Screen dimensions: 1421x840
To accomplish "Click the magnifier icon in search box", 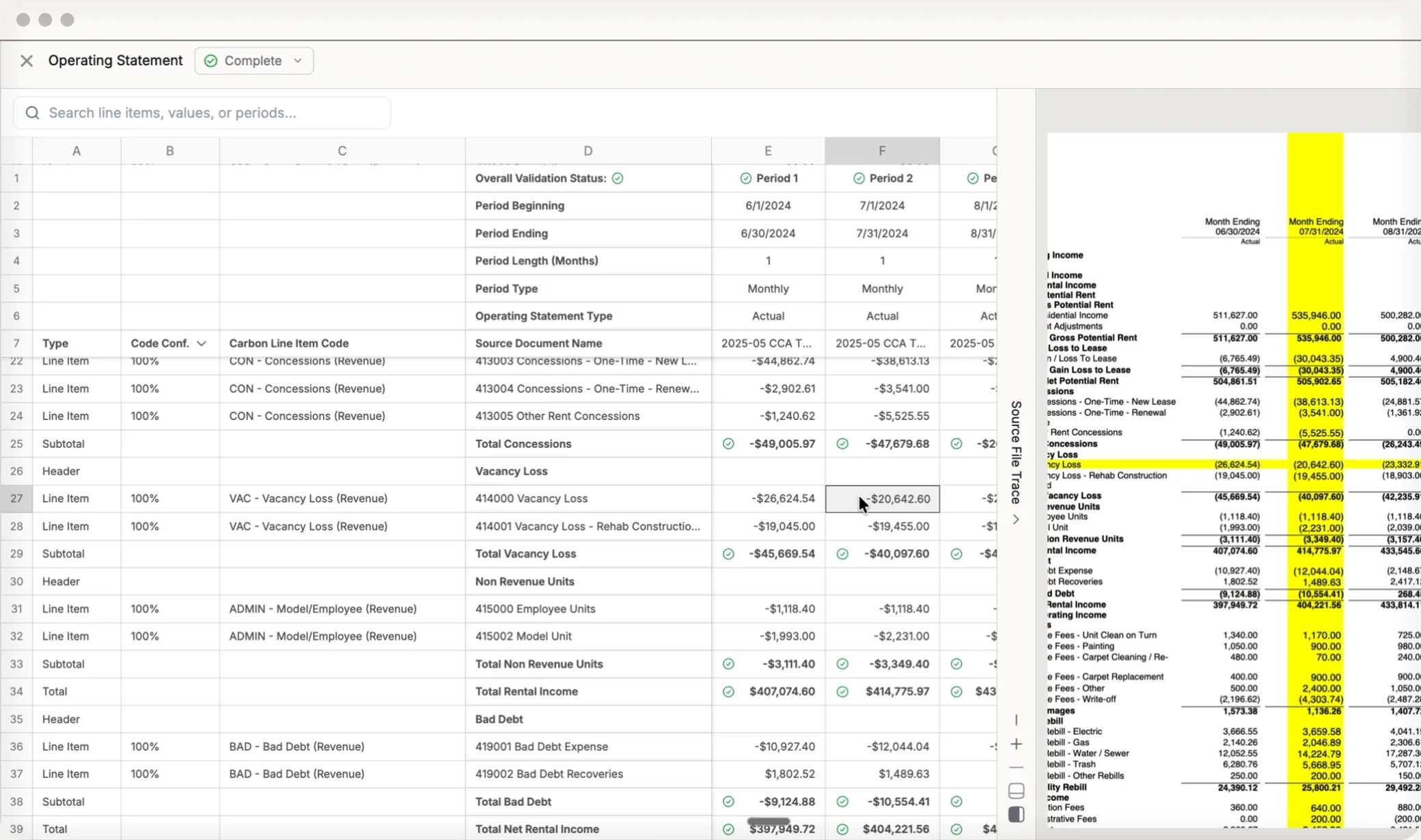I will [x=32, y=113].
